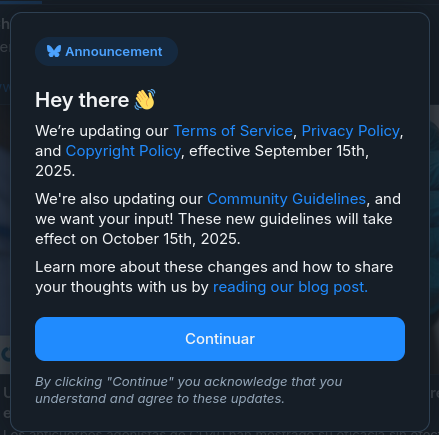Click the 'effective September 15th' text
Image resolution: width=439 pixels, height=435 pixels.
[x=279, y=151]
